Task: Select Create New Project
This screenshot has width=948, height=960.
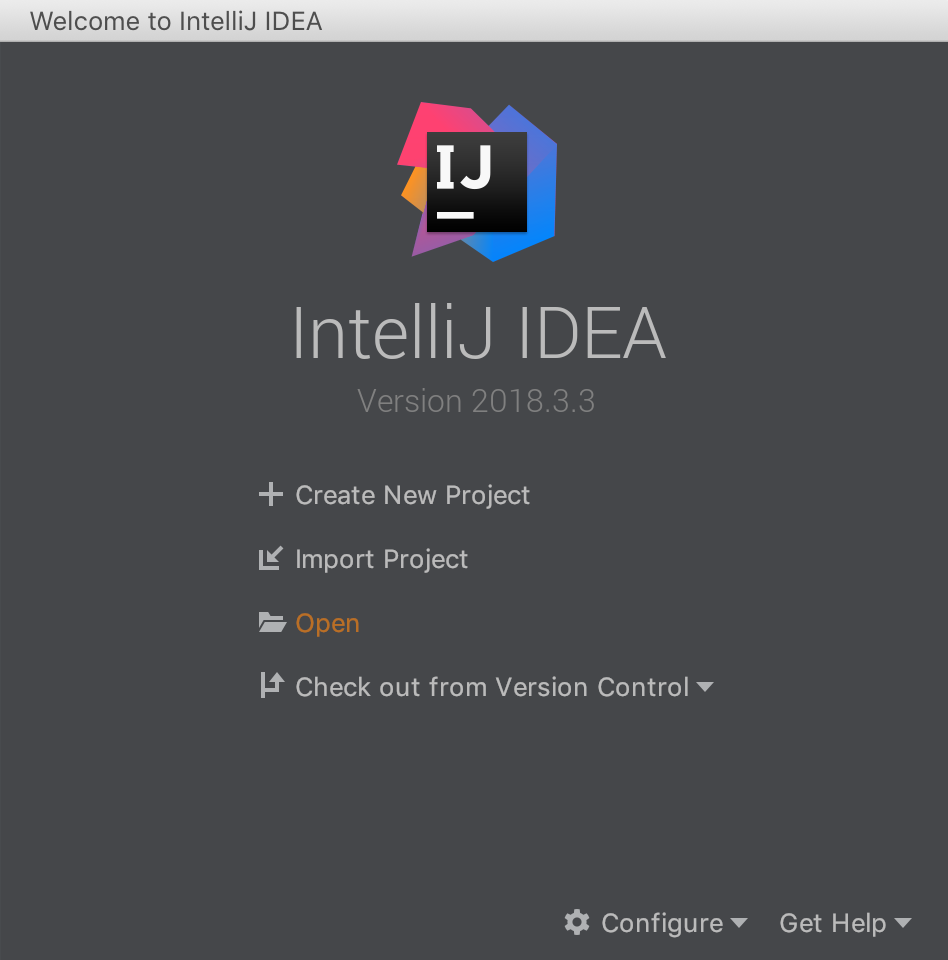Action: (x=412, y=495)
